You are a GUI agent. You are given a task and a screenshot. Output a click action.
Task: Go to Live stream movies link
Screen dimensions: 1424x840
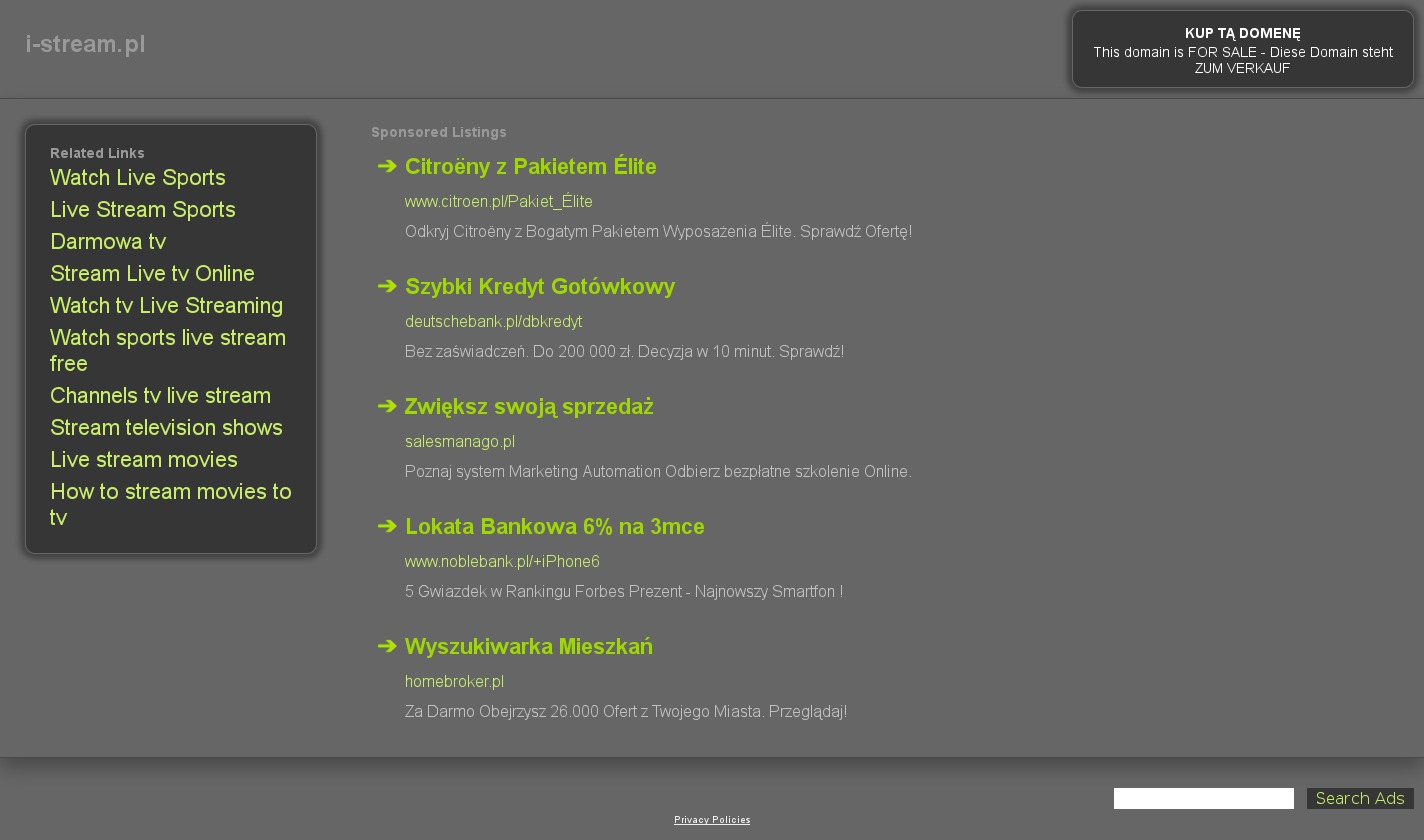click(144, 460)
